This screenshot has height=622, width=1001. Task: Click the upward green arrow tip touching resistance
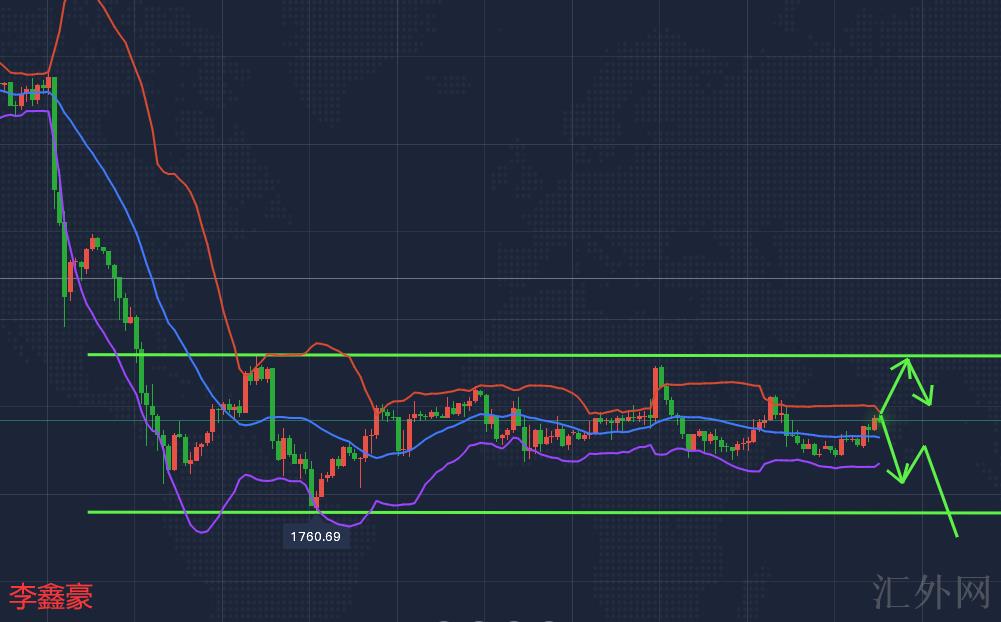tap(907, 358)
